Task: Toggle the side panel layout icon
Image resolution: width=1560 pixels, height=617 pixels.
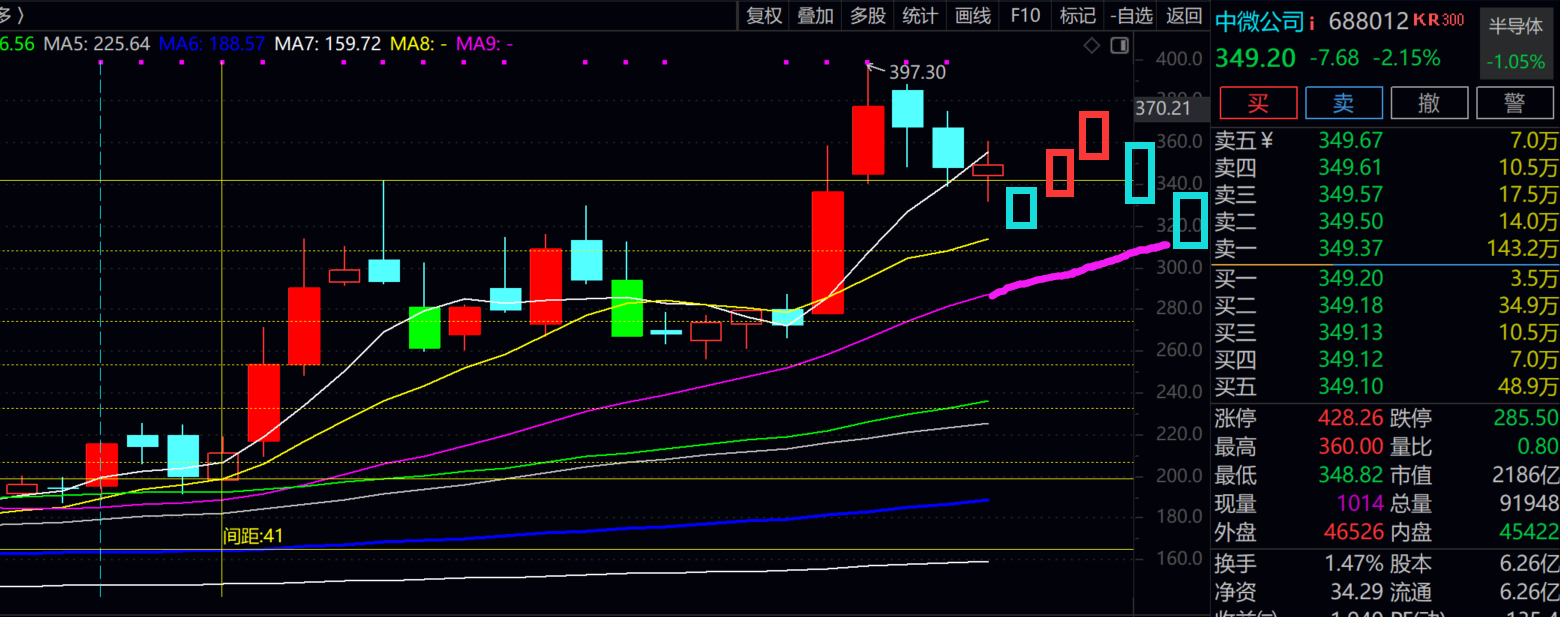Action: pos(1120,46)
